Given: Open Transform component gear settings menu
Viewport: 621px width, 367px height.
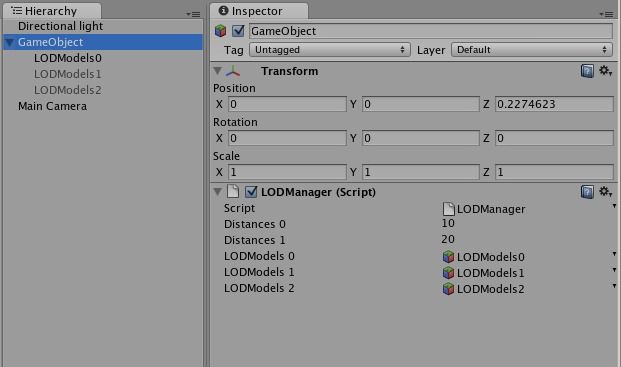Looking at the screenshot, I should tap(605, 71).
